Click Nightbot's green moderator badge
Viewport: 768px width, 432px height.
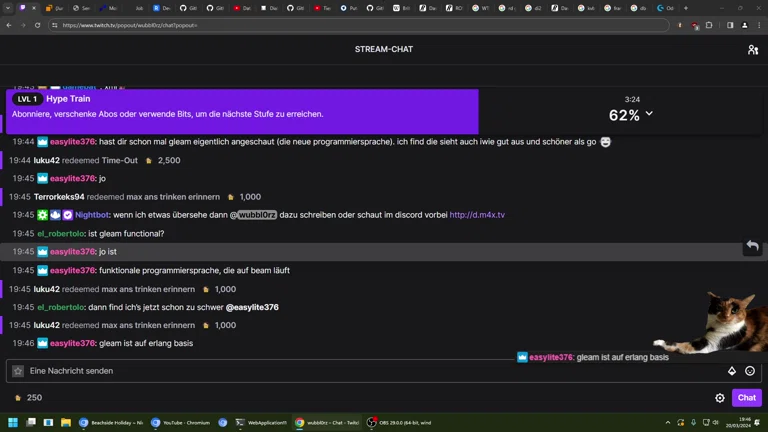pos(43,215)
